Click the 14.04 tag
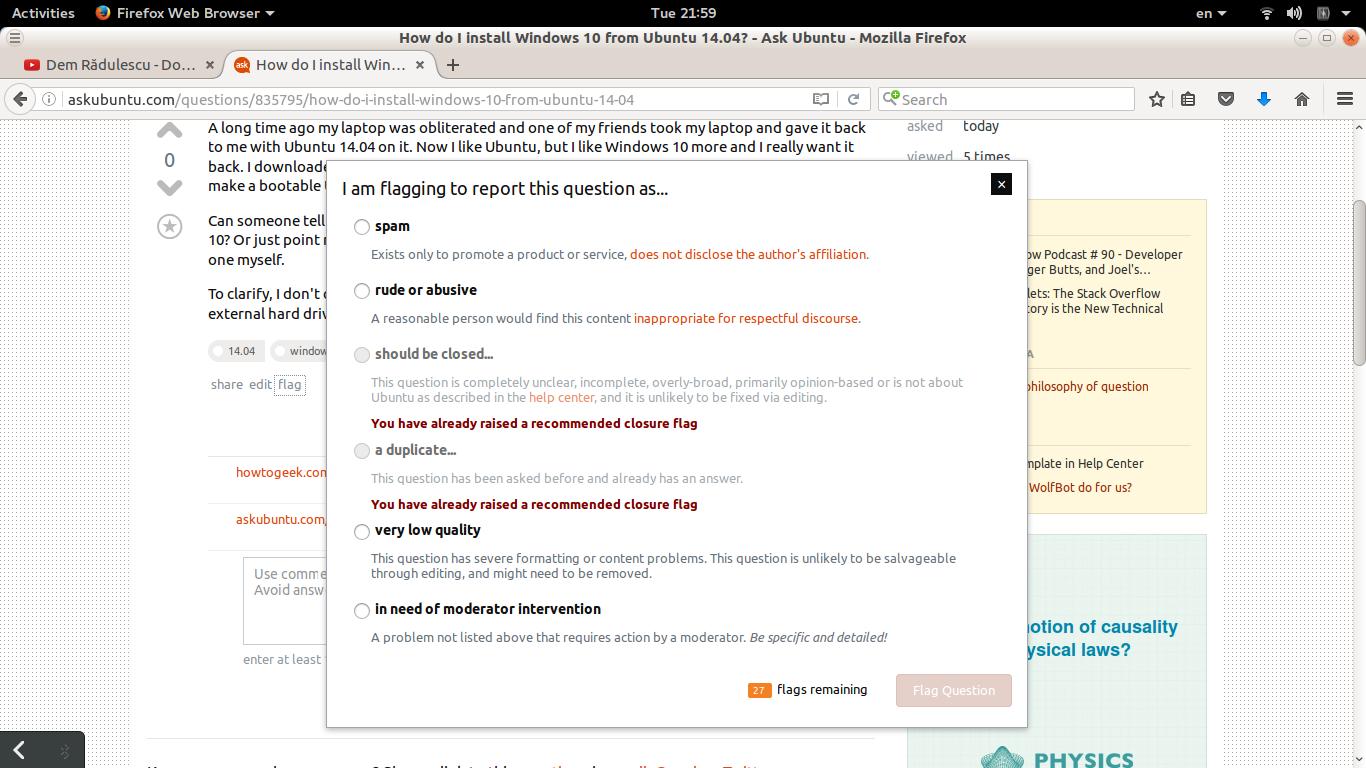1366x768 pixels. pyautogui.click(x=236, y=351)
